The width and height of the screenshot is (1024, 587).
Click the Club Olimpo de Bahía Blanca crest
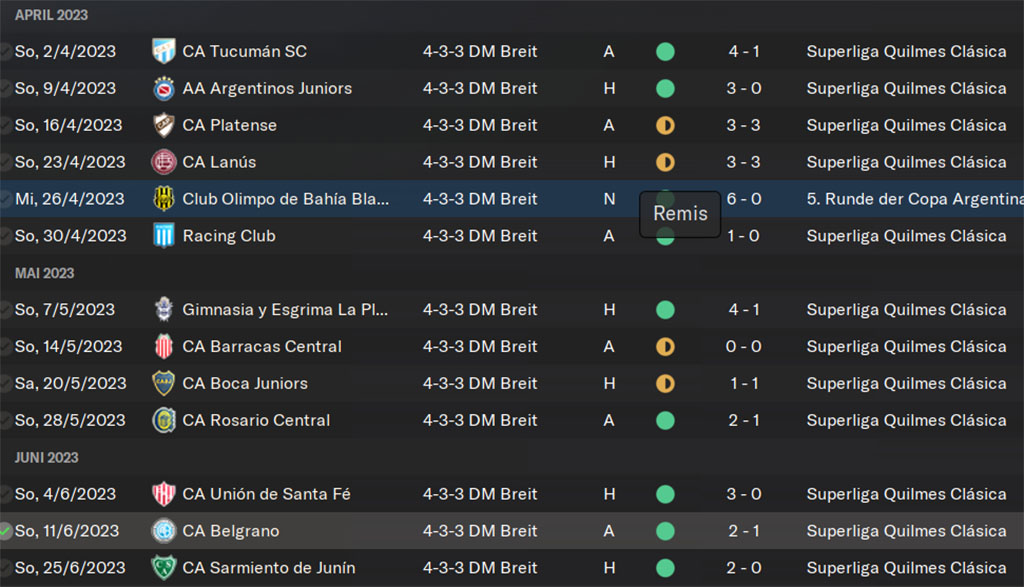(163, 198)
